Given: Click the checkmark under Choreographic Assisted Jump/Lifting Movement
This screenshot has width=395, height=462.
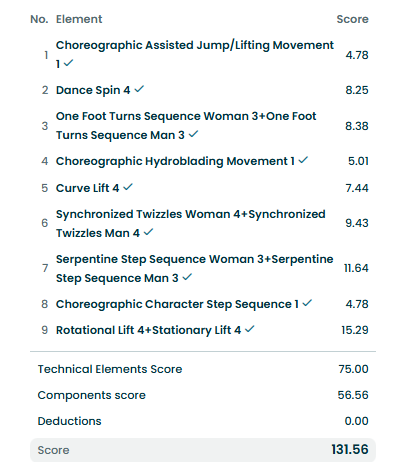Looking at the screenshot, I should click(x=68, y=62).
